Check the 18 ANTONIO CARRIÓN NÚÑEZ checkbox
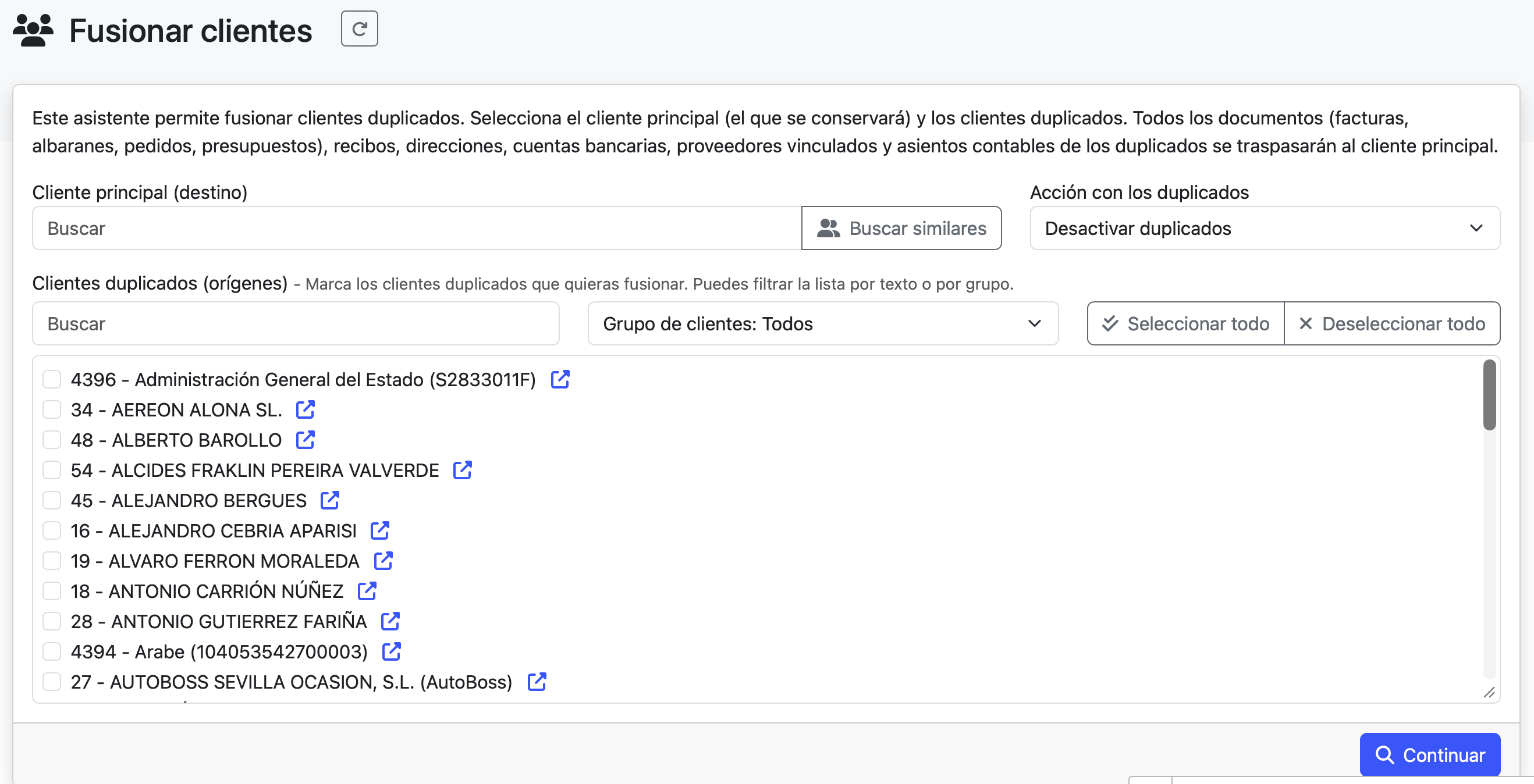Image resolution: width=1534 pixels, height=784 pixels. point(52,591)
